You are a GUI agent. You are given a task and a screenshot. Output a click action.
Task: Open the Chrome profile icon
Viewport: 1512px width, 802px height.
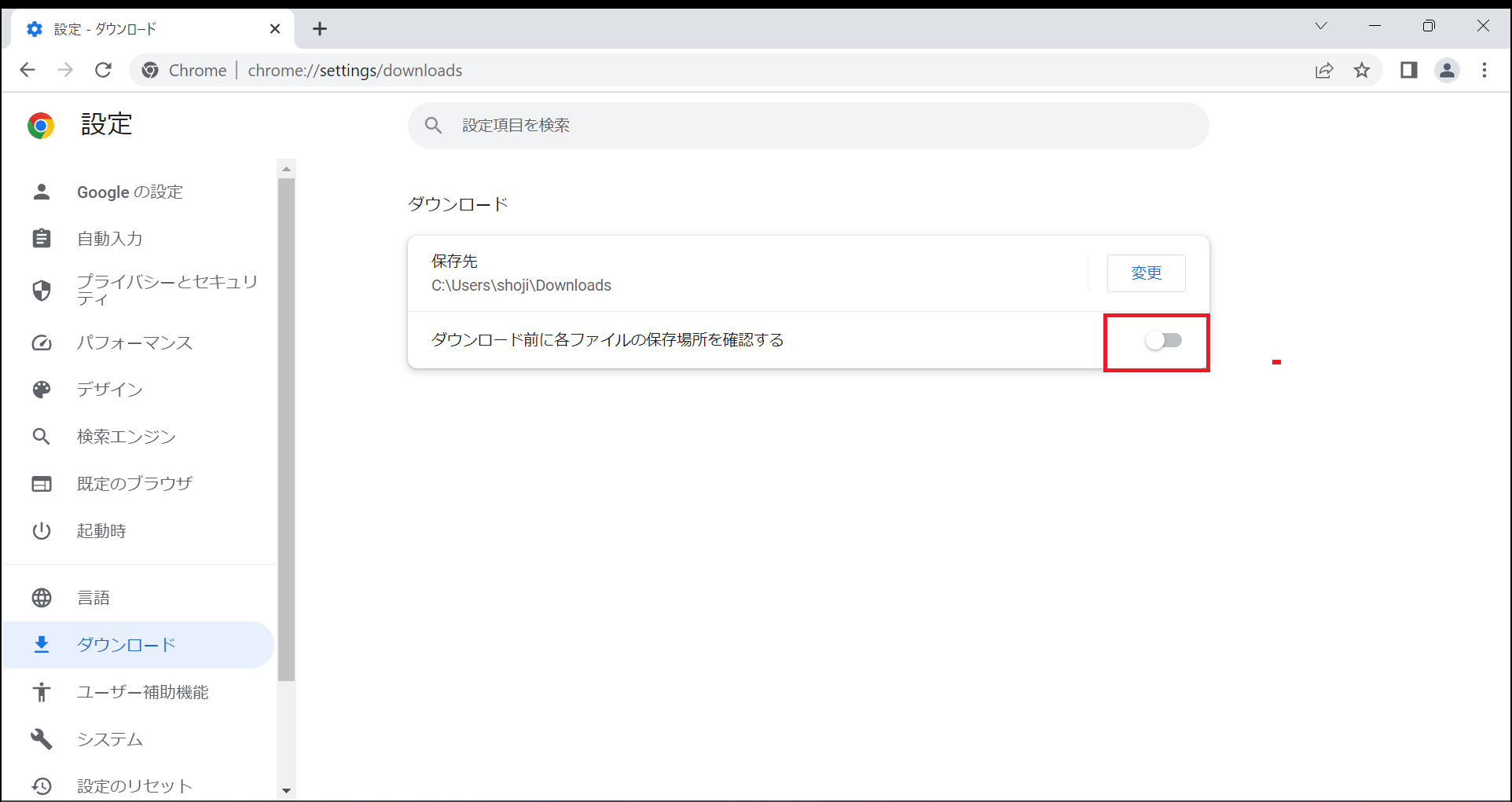click(1447, 70)
